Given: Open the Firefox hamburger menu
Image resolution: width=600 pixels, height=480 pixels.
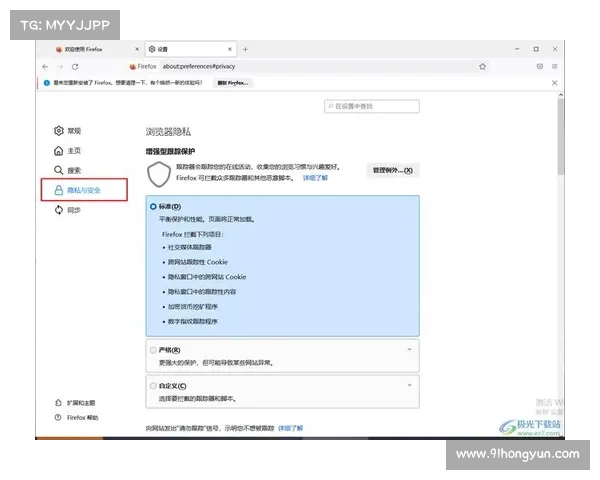Looking at the screenshot, I should (x=556, y=66).
